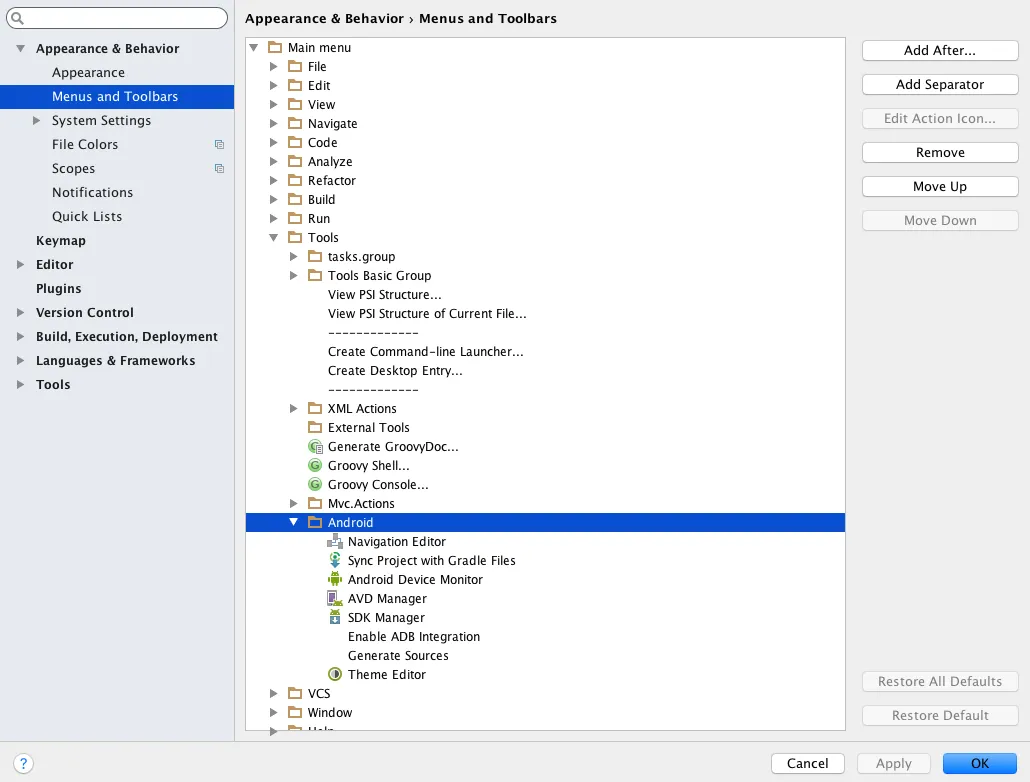Expand the Version Control settings section

[x=20, y=312]
